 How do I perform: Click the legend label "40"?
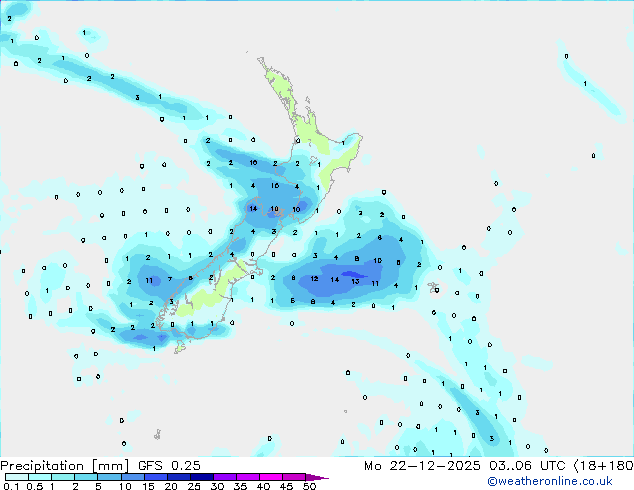click(263, 486)
